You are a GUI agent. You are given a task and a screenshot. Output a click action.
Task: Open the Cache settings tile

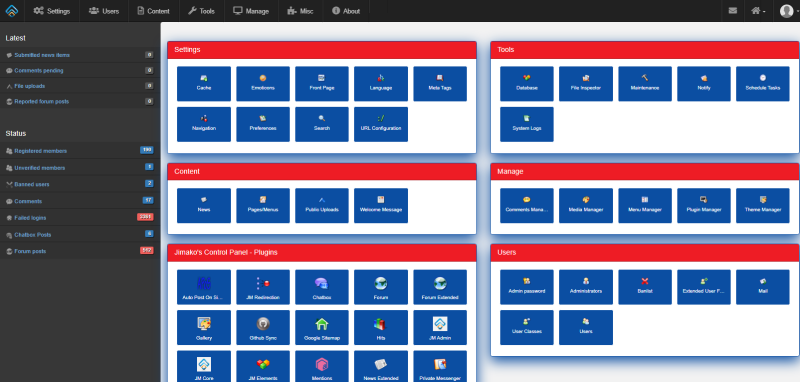click(204, 84)
